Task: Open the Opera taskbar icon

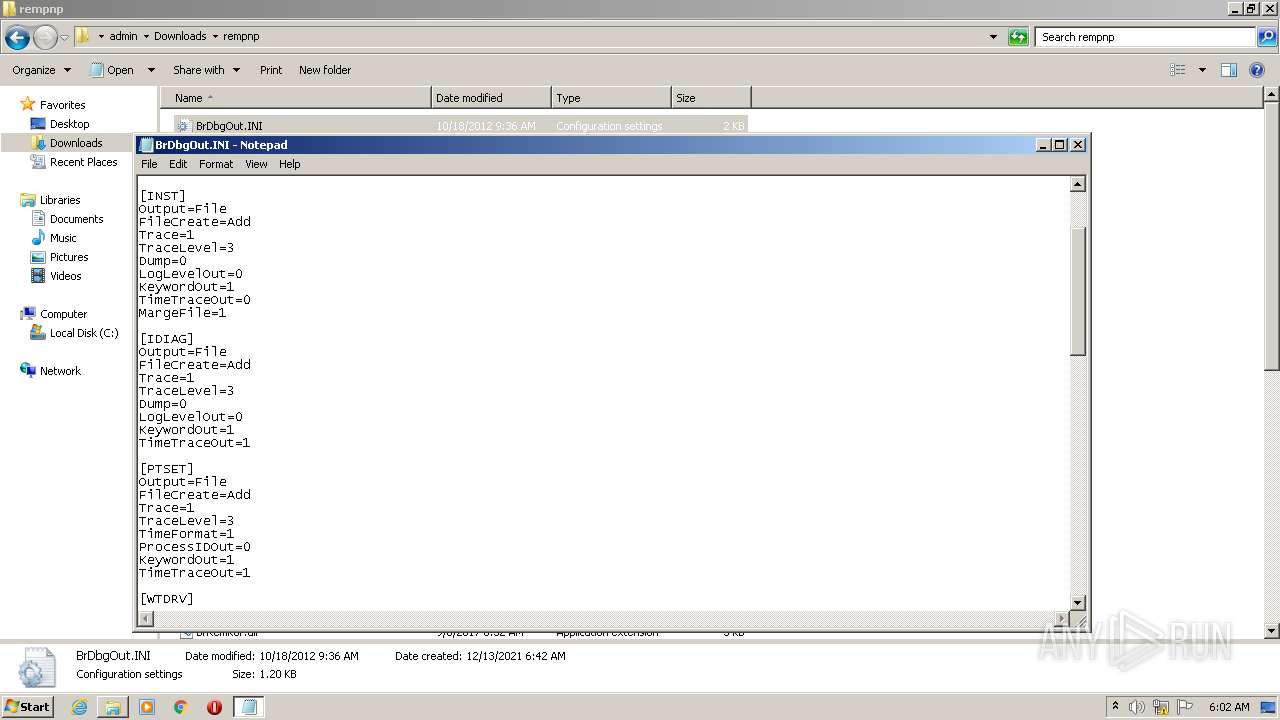Action: (x=214, y=707)
